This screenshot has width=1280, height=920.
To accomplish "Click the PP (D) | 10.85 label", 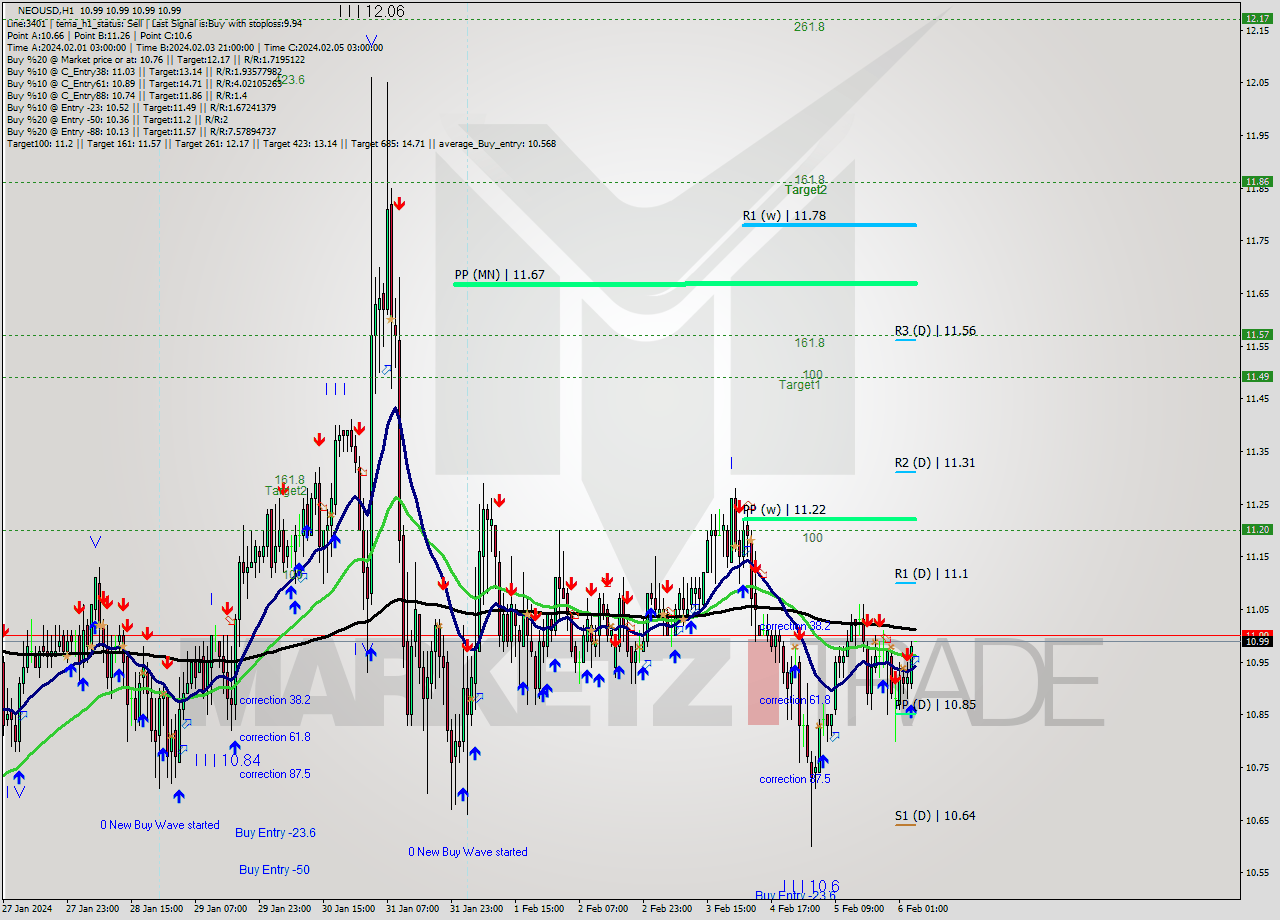I will 935,704.
